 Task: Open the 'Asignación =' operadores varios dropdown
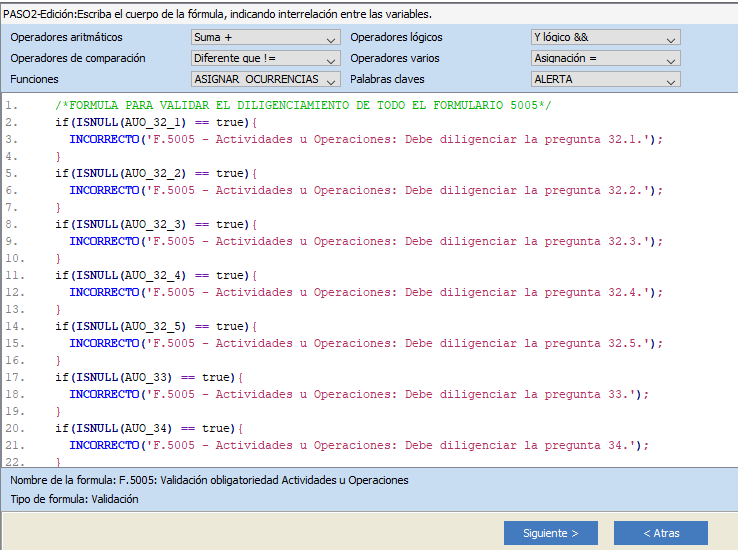605,59
